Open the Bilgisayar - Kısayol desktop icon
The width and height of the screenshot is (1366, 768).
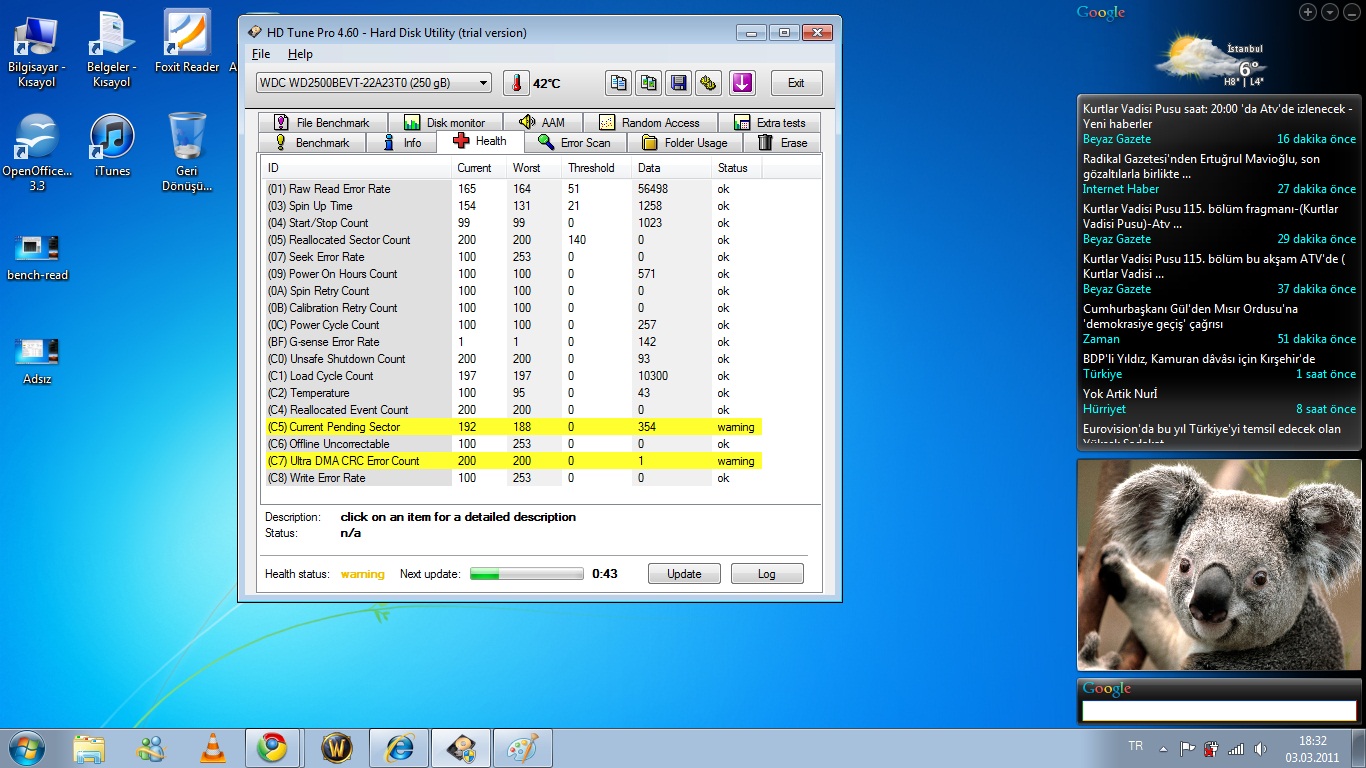pyautogui.click(x=37, y=50)
